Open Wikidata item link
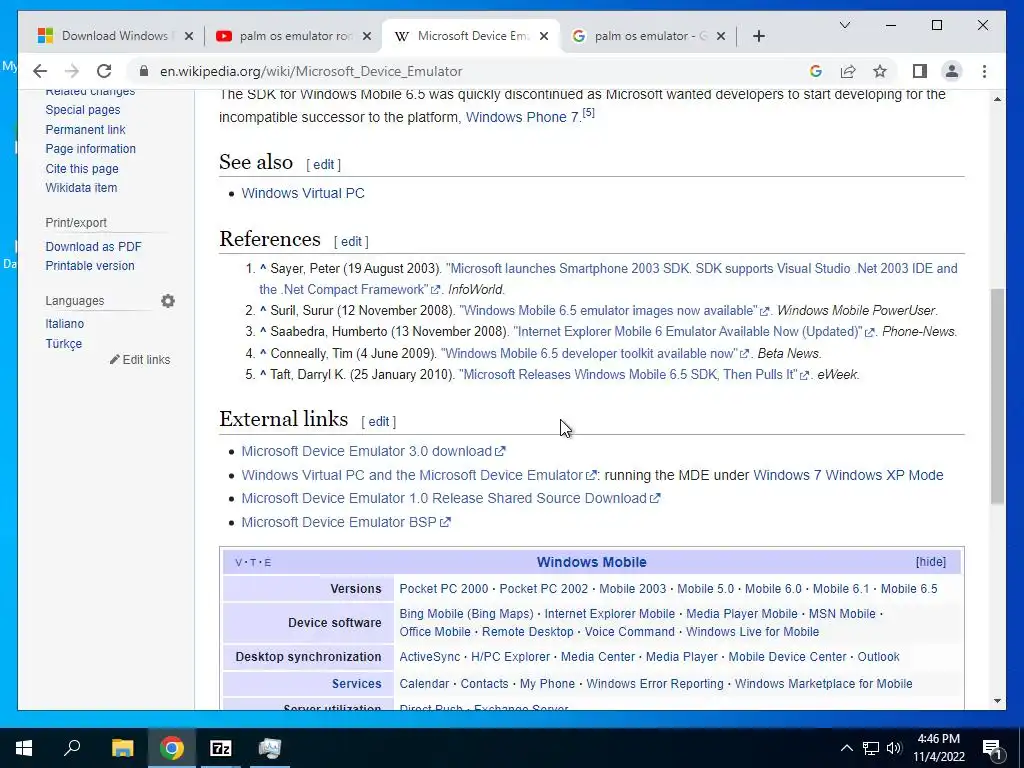Image resolution: width=1024 pixels, height=768 pixels. pos(82,187)
